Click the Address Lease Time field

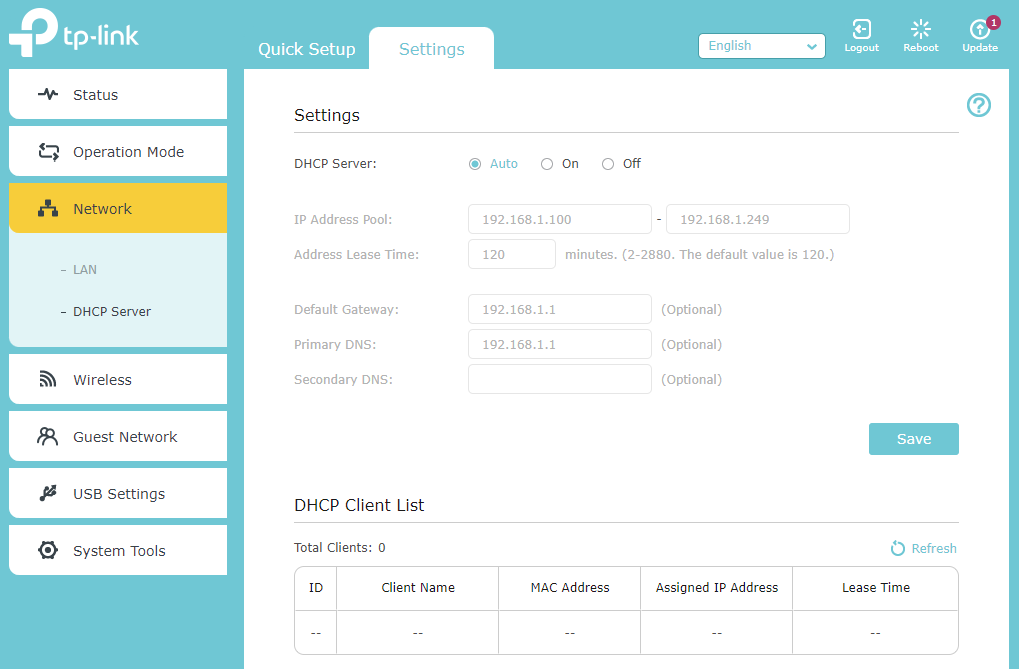point(512,254)
